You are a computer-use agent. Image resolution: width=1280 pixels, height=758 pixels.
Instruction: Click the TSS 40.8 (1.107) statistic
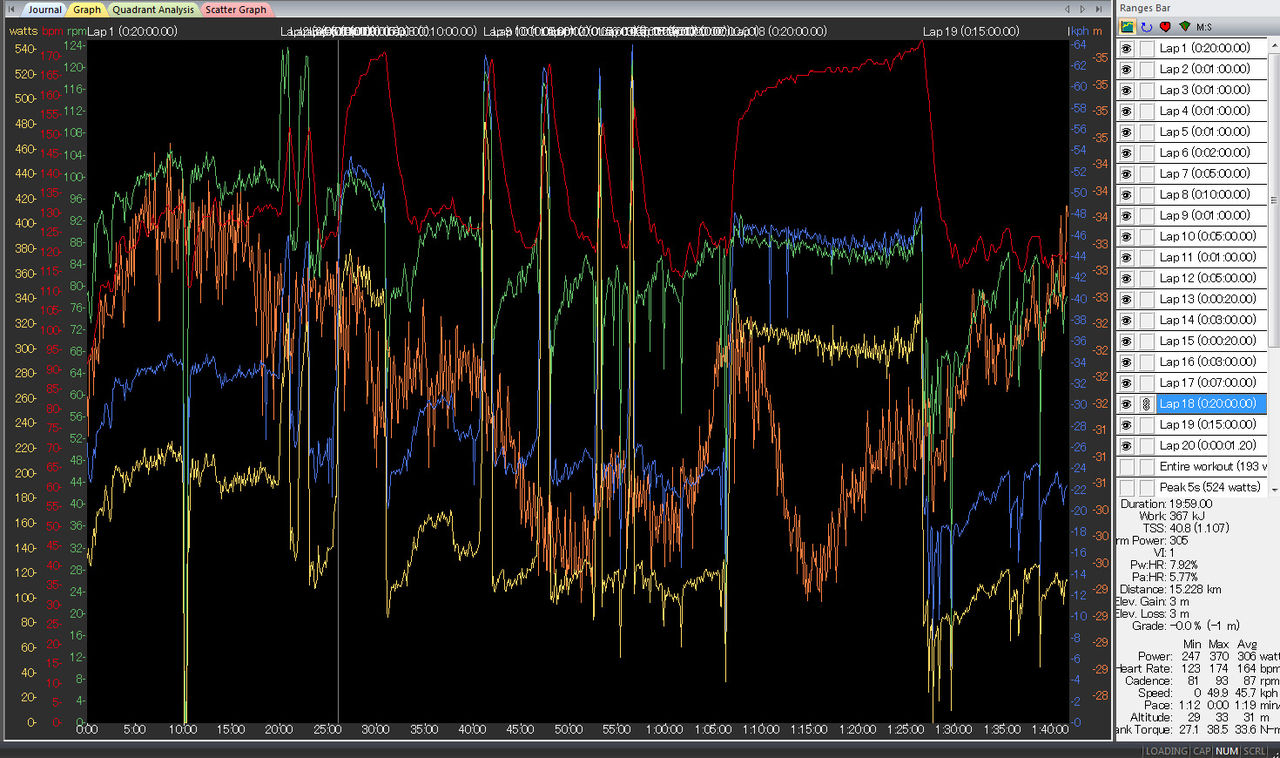point(1185,528)
